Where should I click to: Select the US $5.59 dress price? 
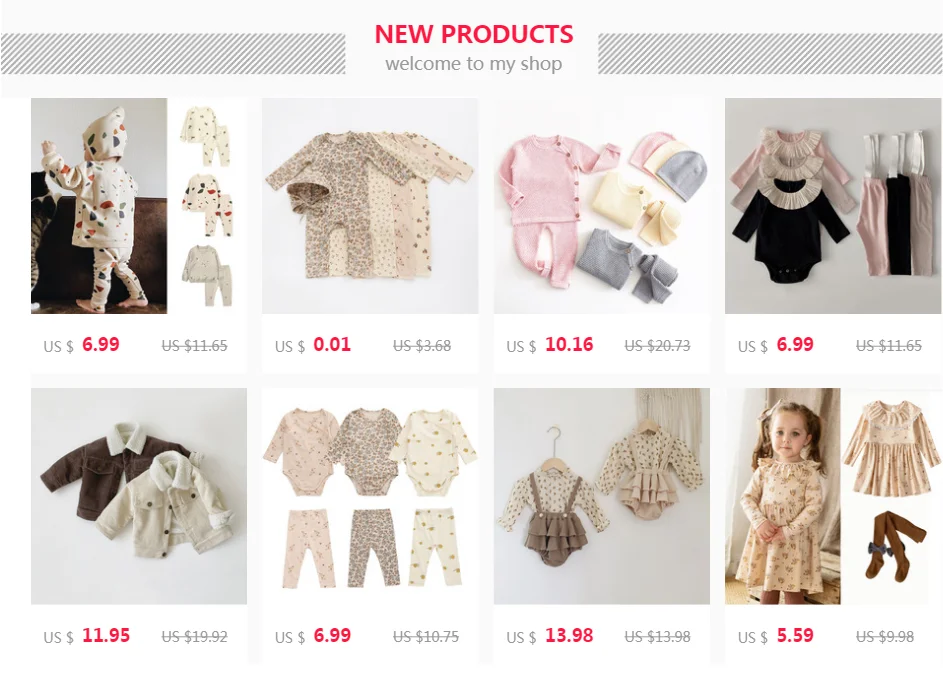point(776,636)
